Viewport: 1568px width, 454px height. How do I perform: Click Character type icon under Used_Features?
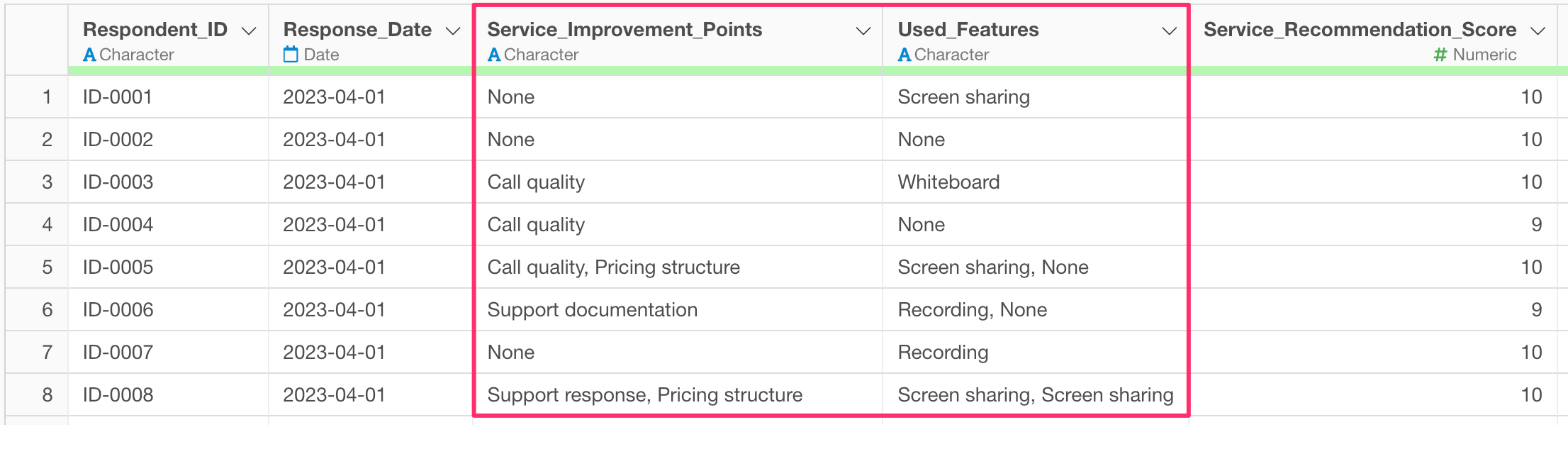point(905,55)
